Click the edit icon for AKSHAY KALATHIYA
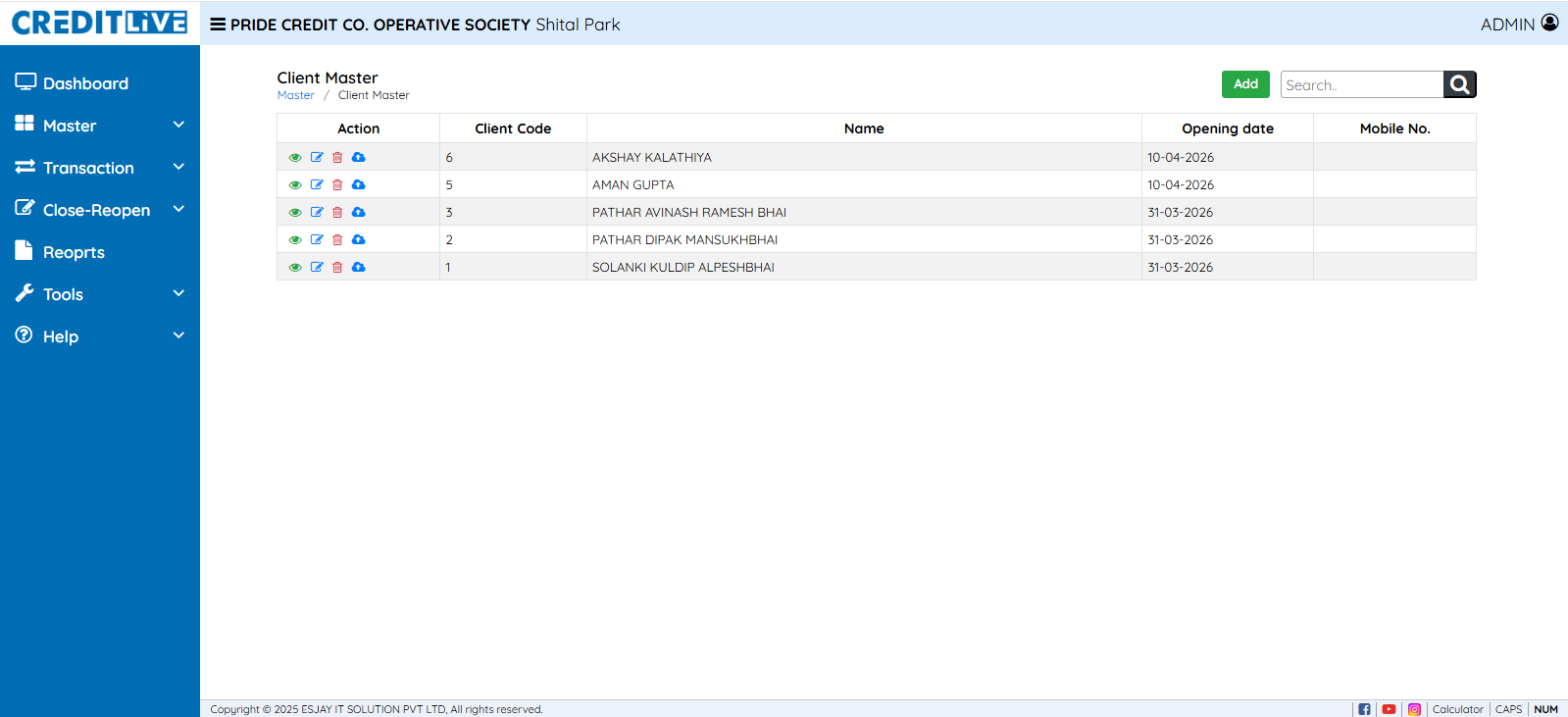The height and width of the screenshot is (717, 1568). [x=317, y=157]
